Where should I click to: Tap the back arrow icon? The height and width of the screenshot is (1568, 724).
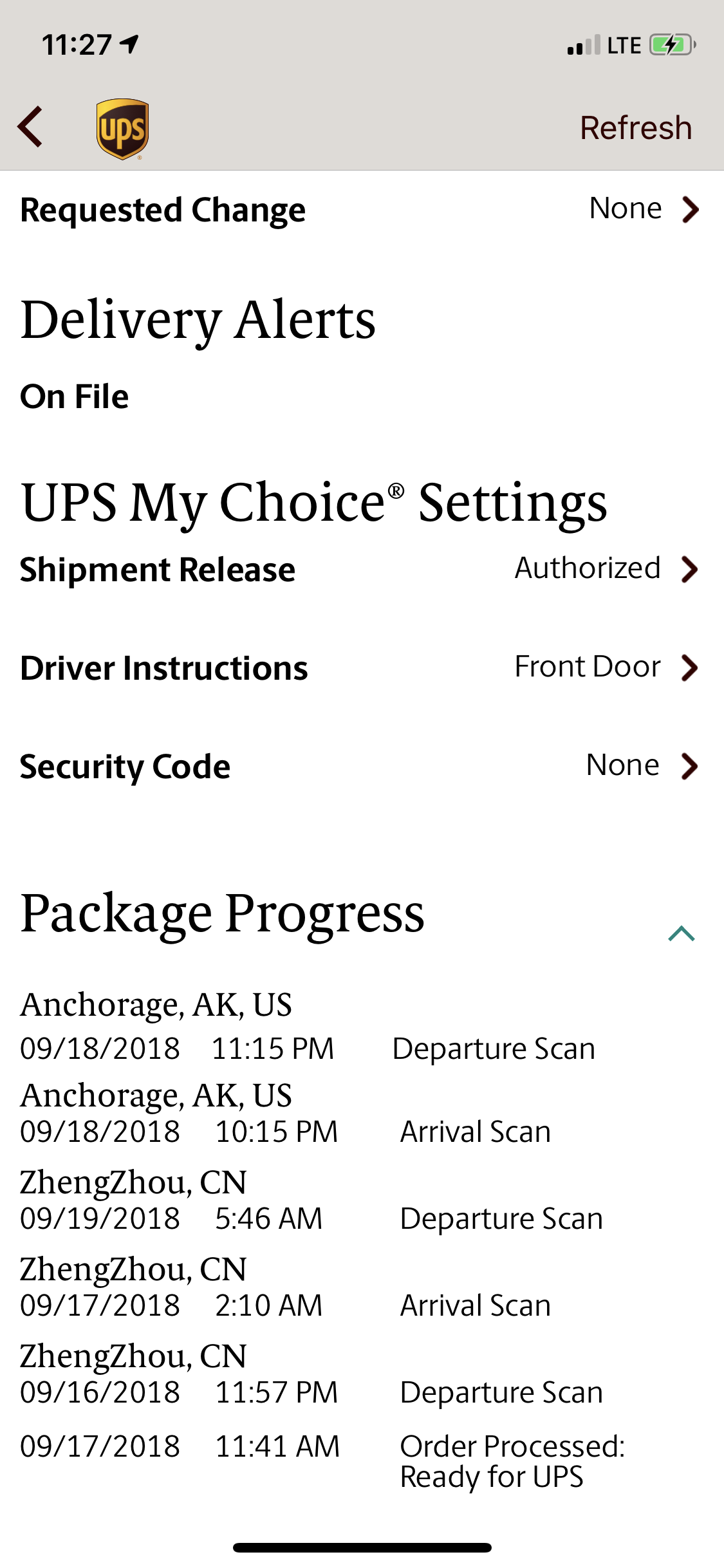click(30, 127)
